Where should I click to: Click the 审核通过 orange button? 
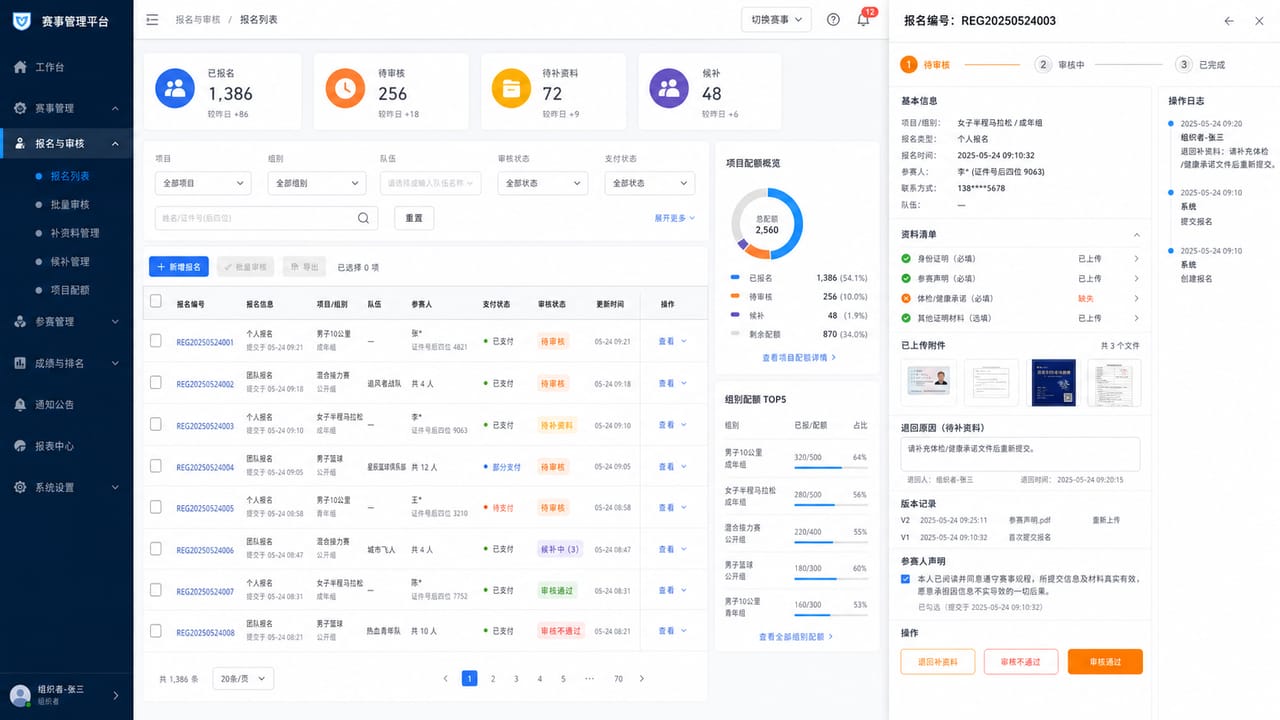click(x=1105, y=662)
